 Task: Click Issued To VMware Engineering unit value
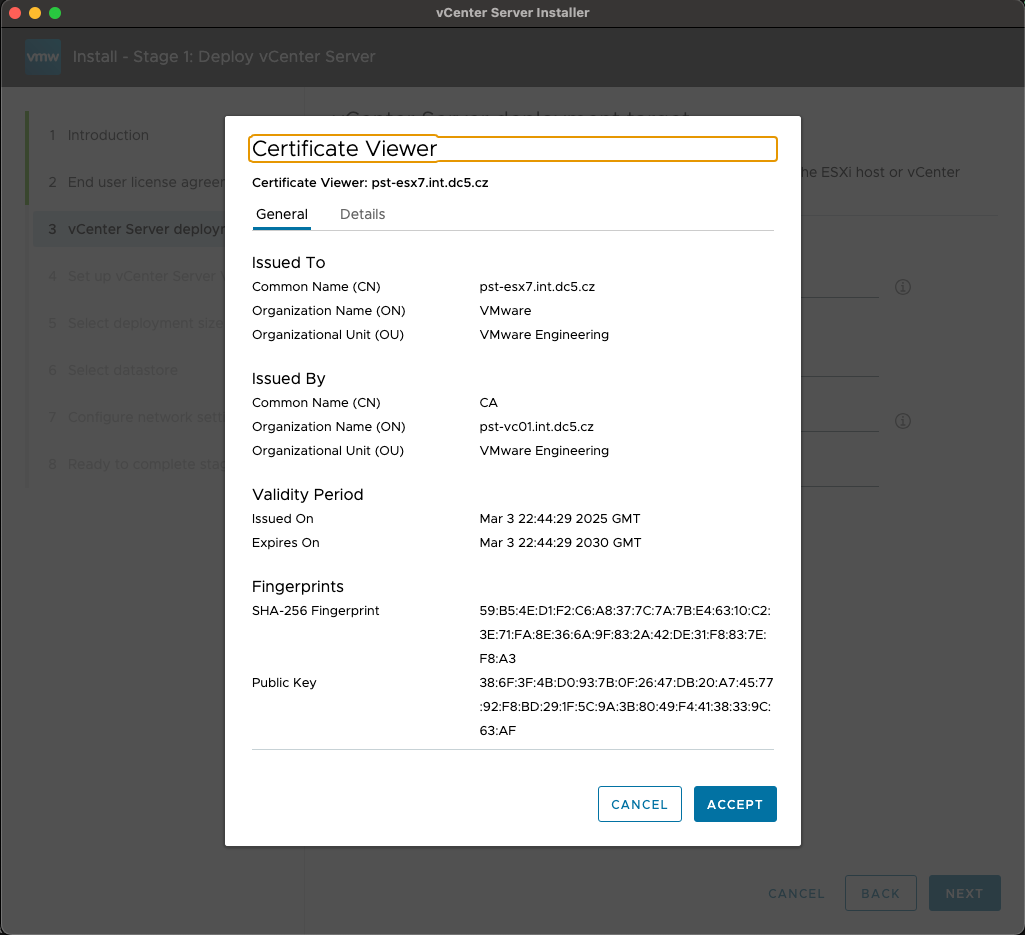544,335
